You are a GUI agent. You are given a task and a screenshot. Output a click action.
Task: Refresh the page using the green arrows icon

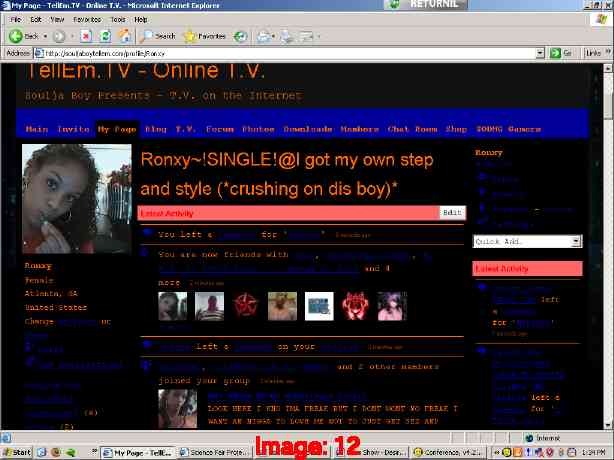pyautogui.click(x=105, y=36)
